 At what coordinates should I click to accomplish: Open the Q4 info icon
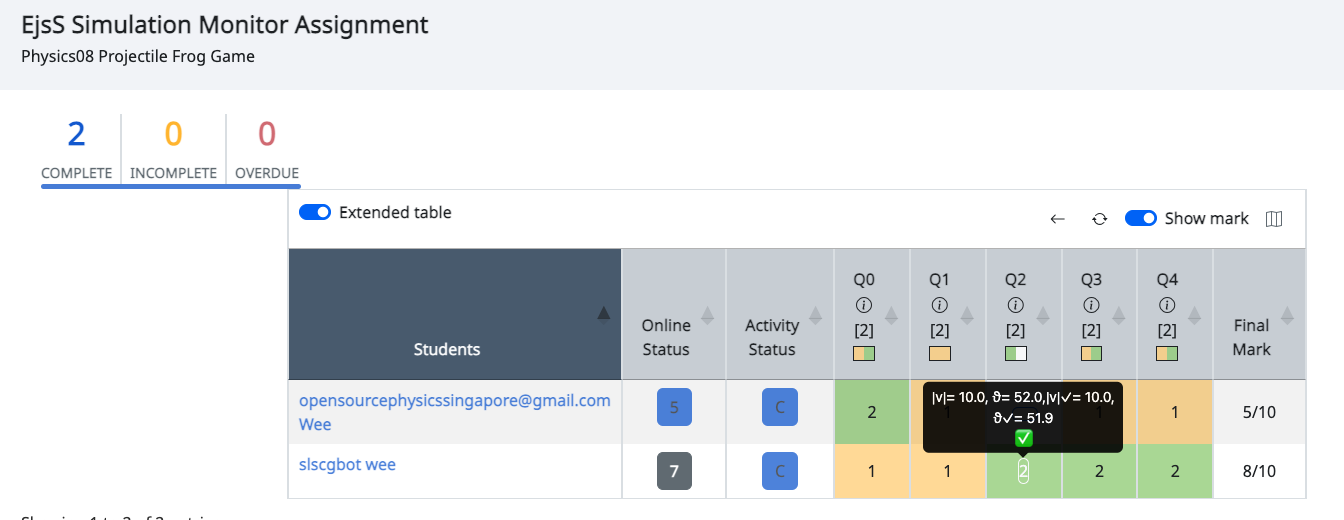1167,305
